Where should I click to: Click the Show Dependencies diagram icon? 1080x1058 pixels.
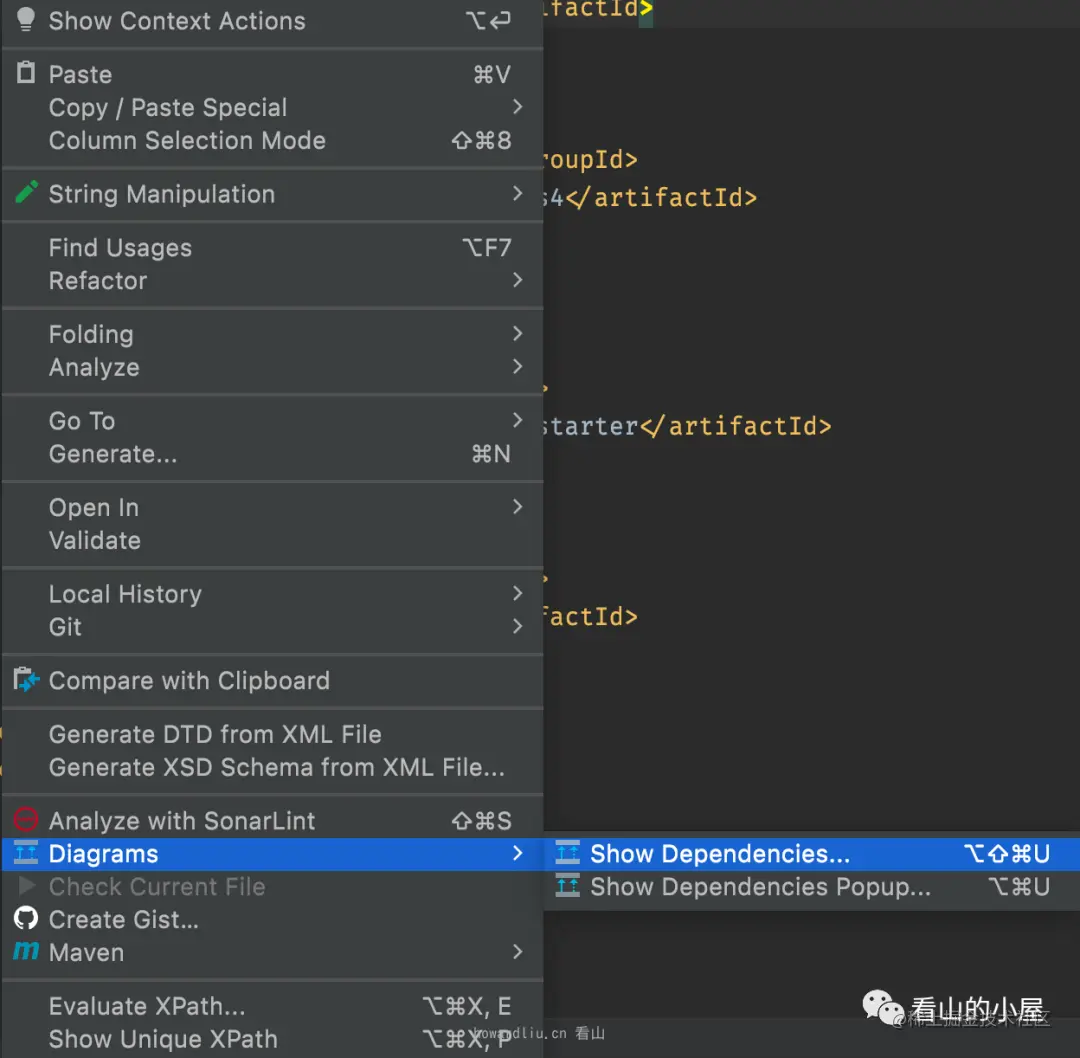pos(568,853)
